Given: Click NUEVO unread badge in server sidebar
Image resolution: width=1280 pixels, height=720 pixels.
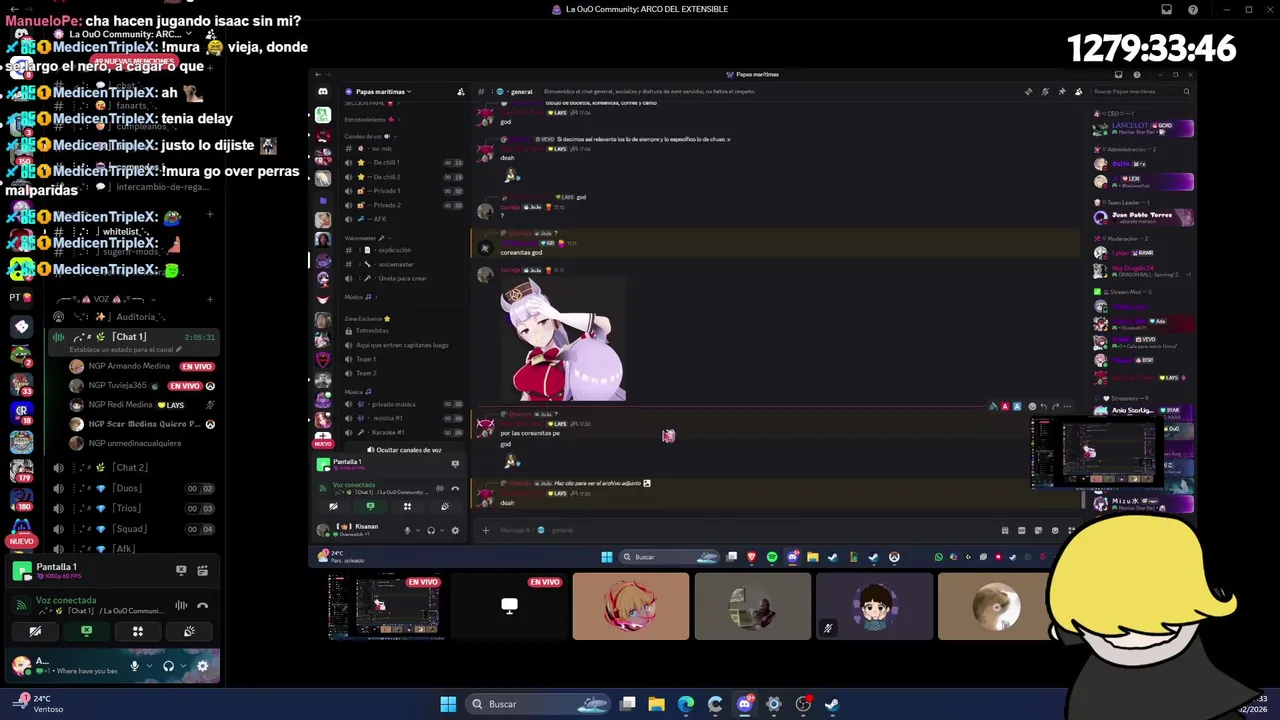Looking at the screenshot, I should pyautogui.click(x=21, y=541).
